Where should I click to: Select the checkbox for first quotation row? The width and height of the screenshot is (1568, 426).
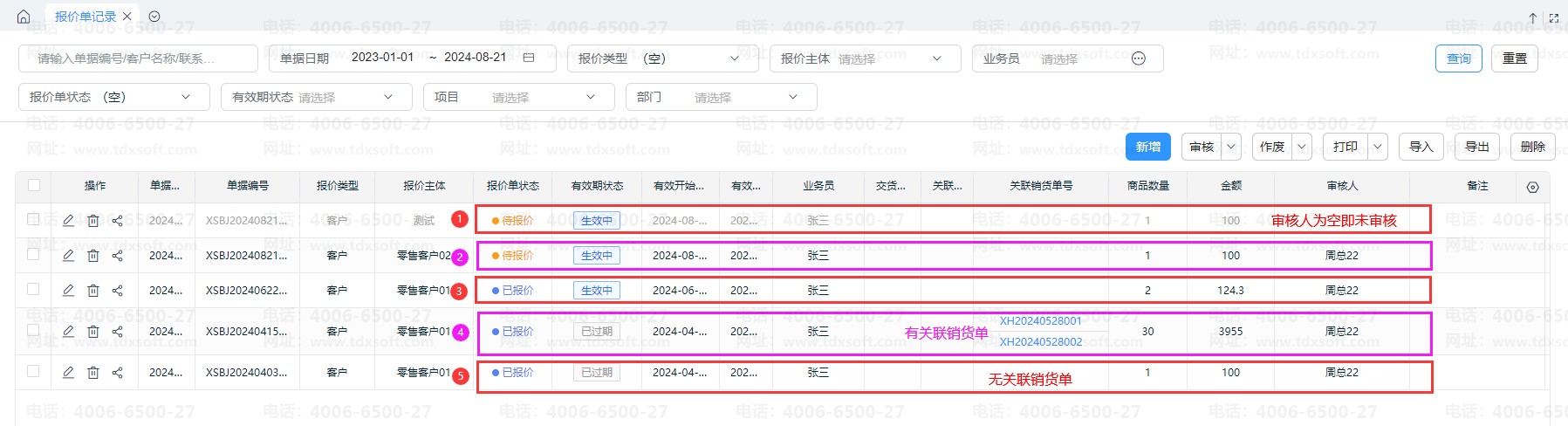[33, 219]
